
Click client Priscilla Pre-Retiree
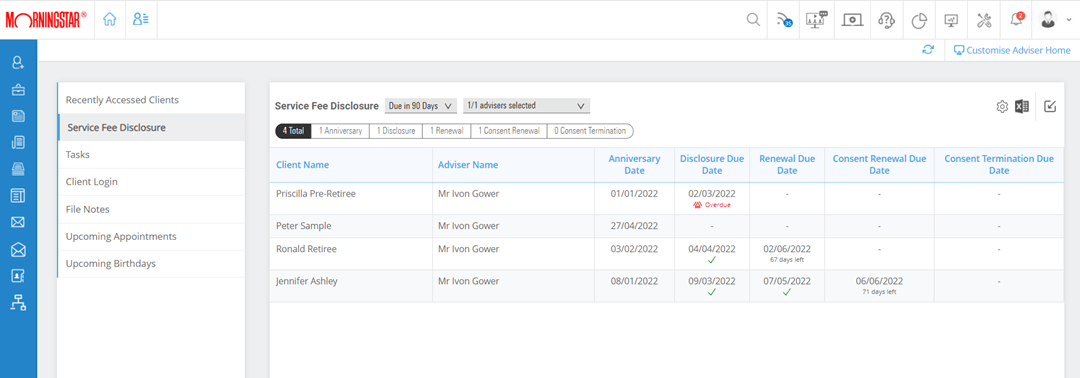315,193
